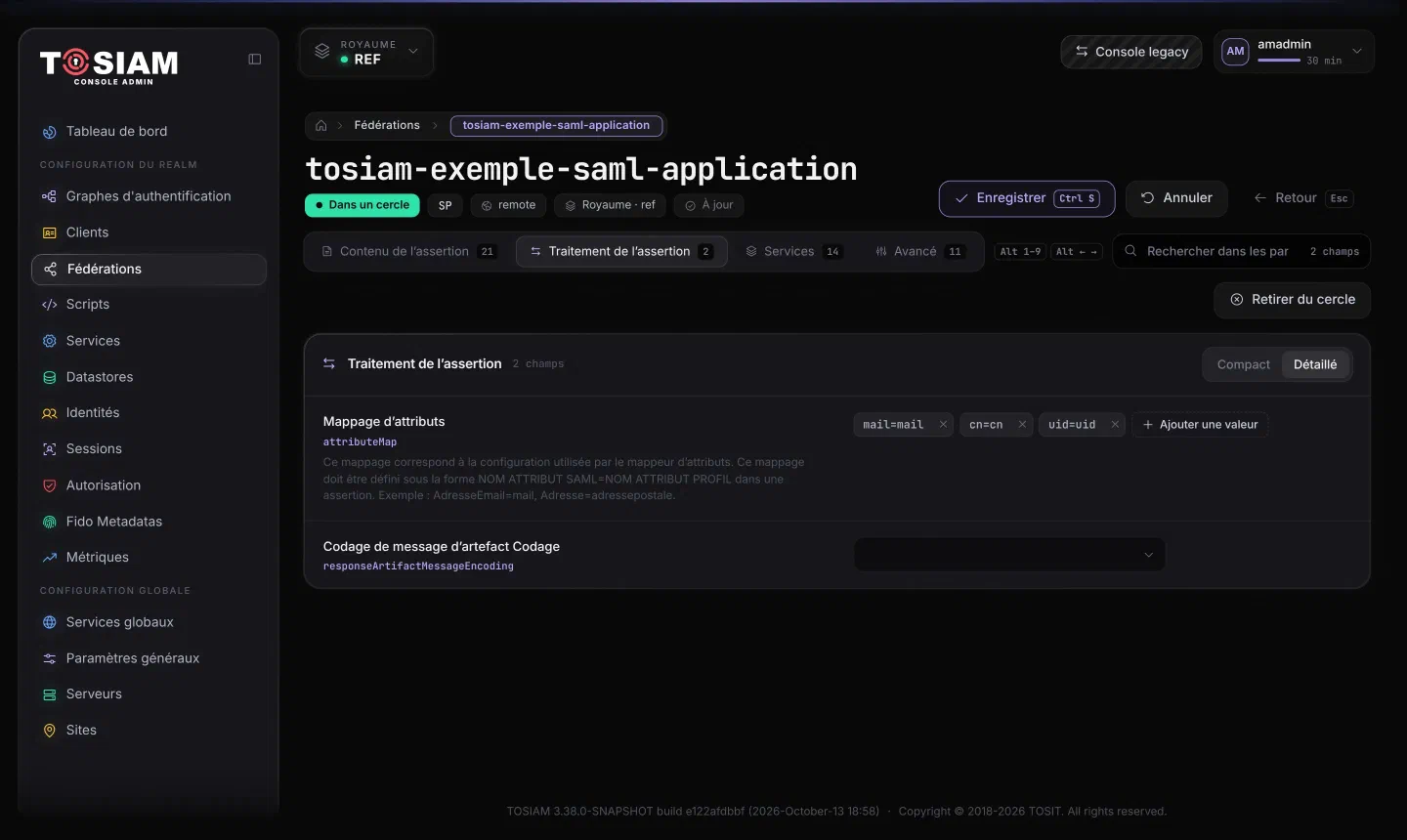The width and height of the screenshot is (1407, 840).
Task: Collapse the sidebar with the panel icon
Action: tap(255, 60)
